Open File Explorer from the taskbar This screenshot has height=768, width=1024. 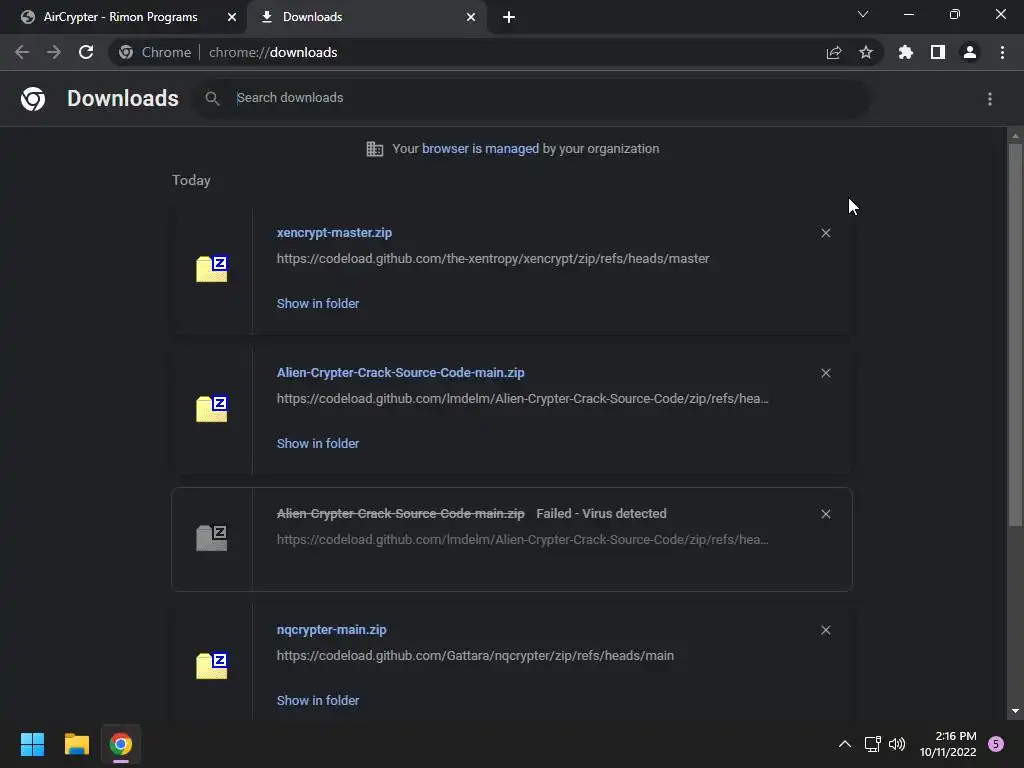76,744
